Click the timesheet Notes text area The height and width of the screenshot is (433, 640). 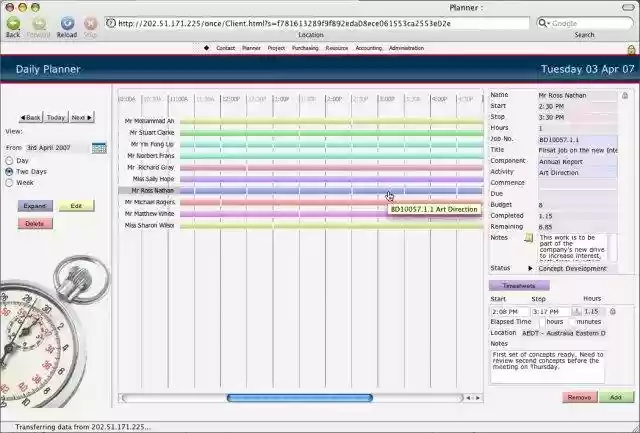547,366
